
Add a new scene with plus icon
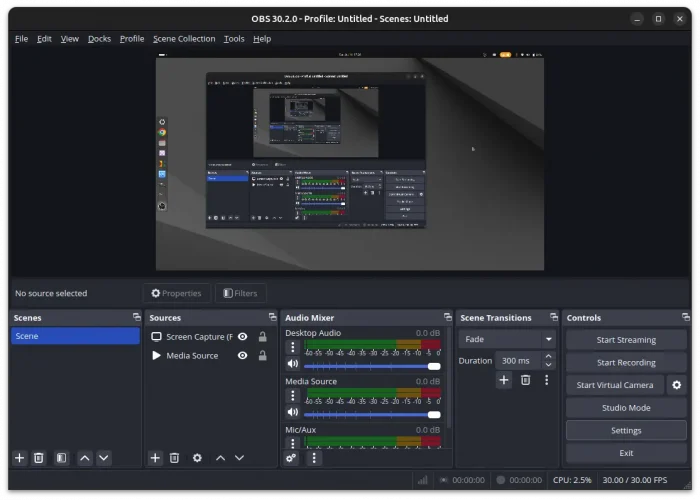[19, 458]
